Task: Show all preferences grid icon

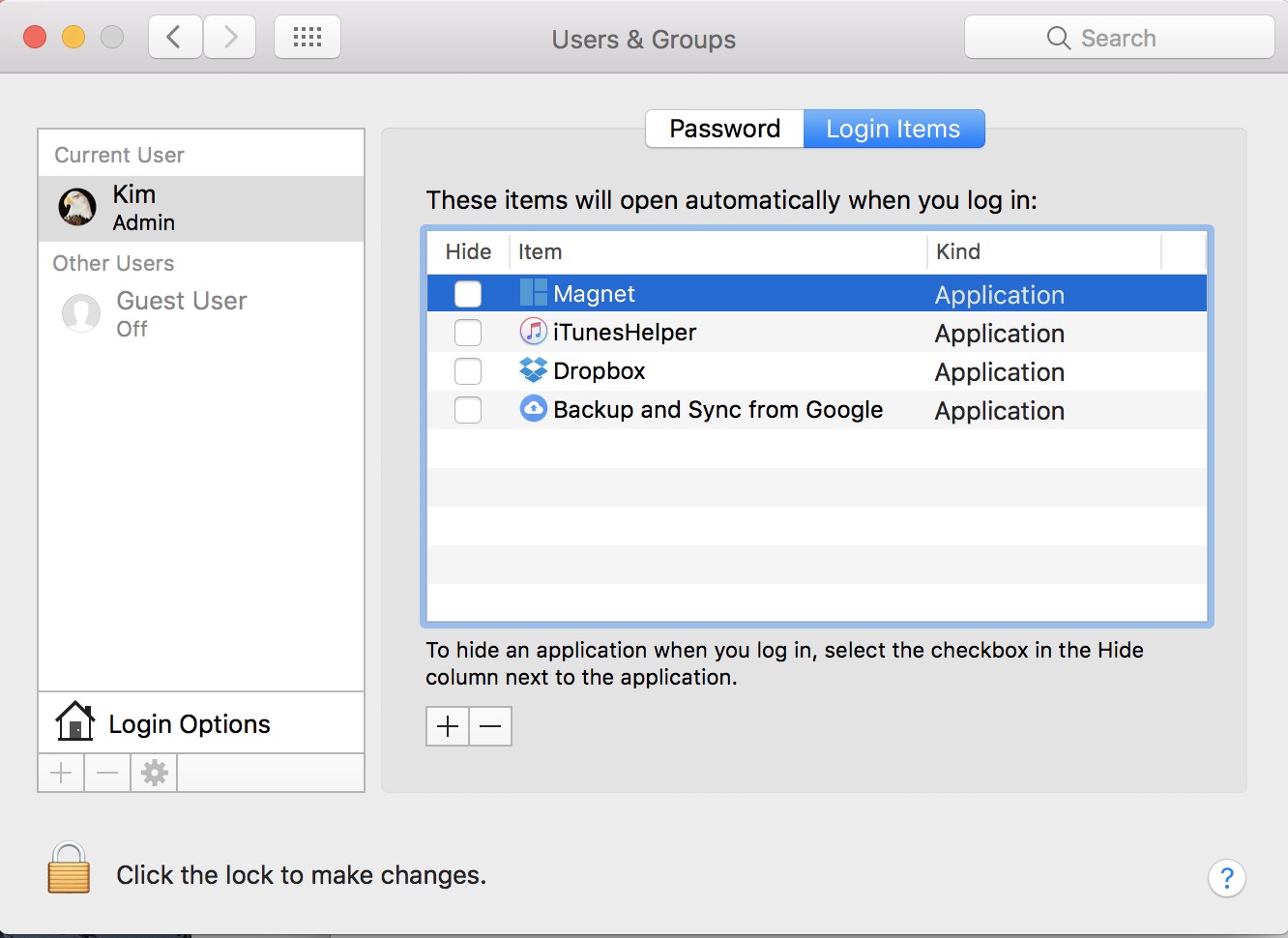Action: click(307, 38)
